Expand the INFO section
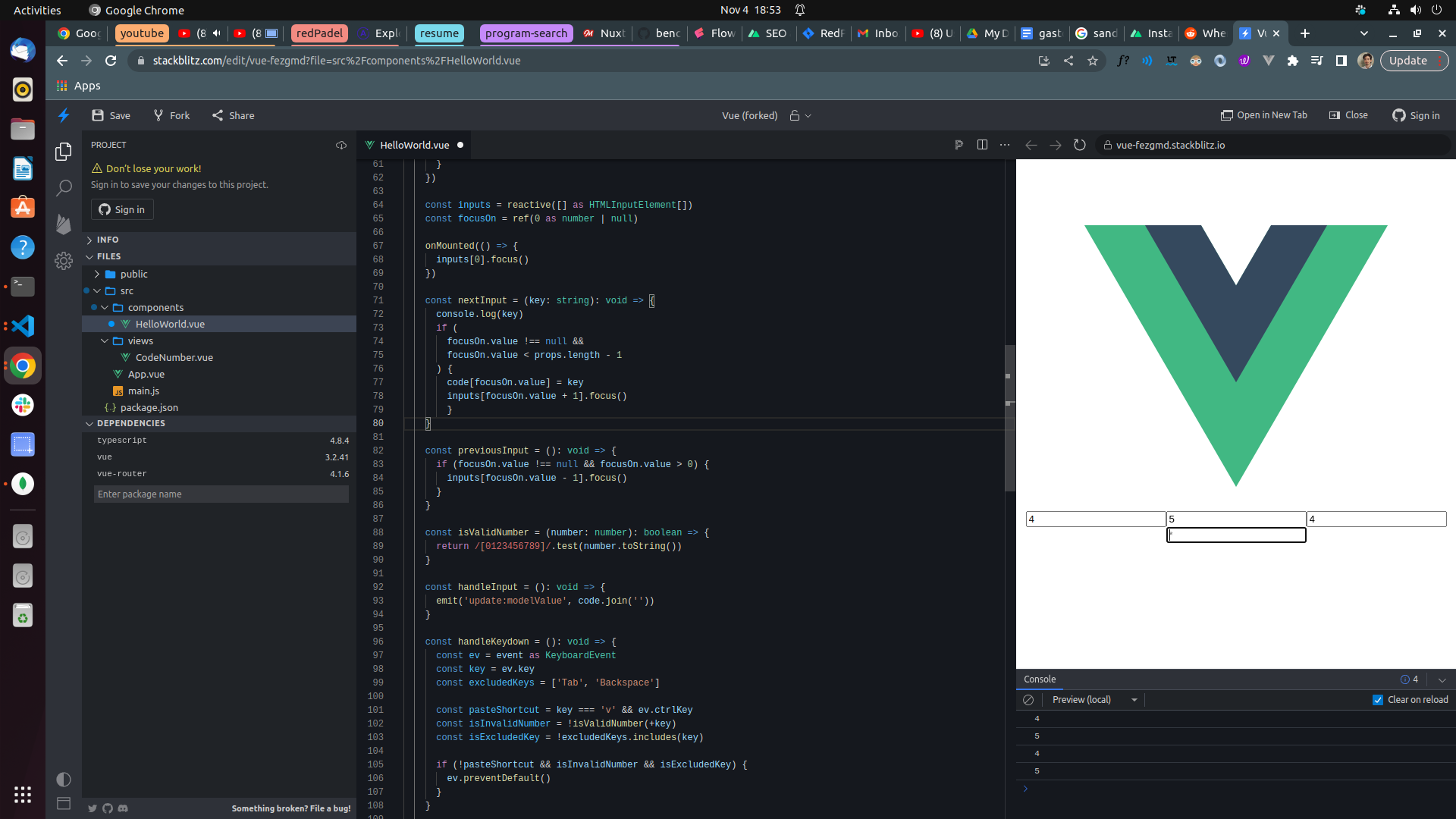Viewport: 1456px width, 819px height. pyautogui.click(x=108, y=240)
